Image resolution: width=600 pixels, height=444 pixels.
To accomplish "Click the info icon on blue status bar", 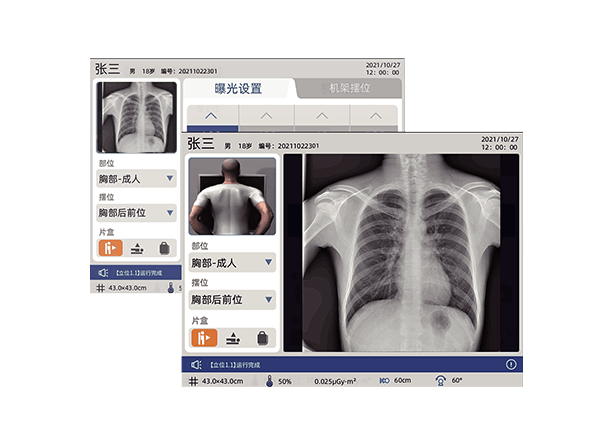I will 511,365.
